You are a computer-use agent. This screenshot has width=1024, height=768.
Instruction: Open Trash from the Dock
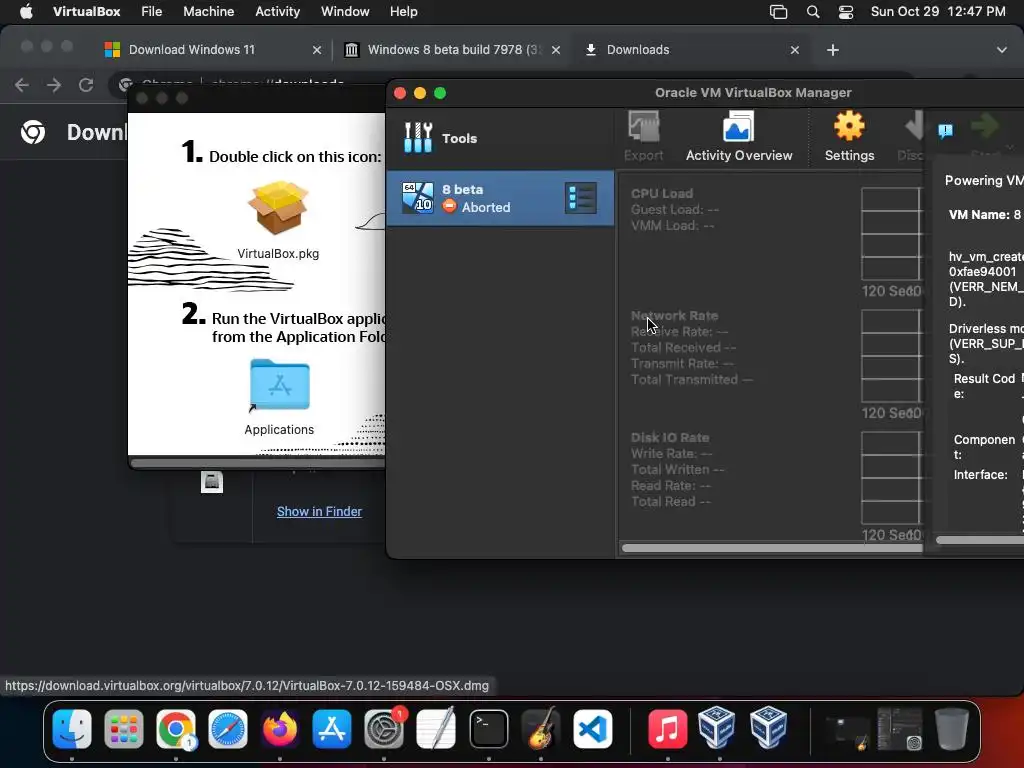pyautogui.click(x=952, y=729)
